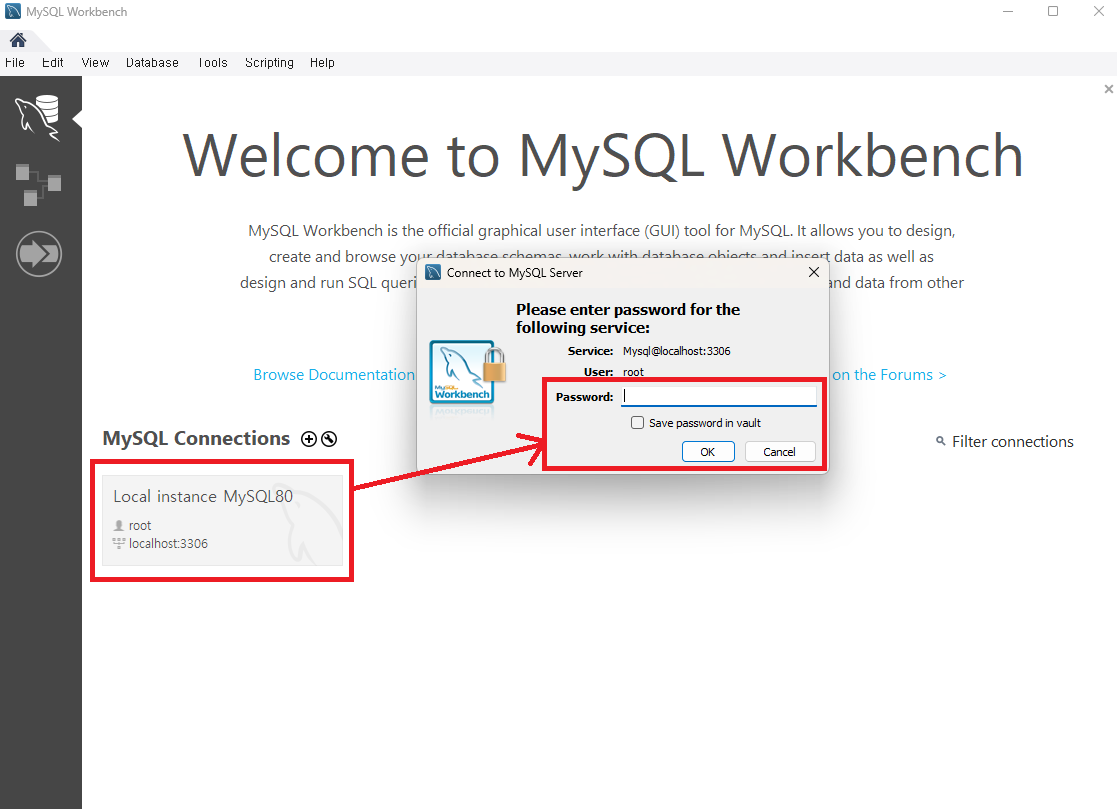The width and height of the screenshot is (1117, 809).
Task: Open manage connections wrench icon
Action: pos(328,439)
